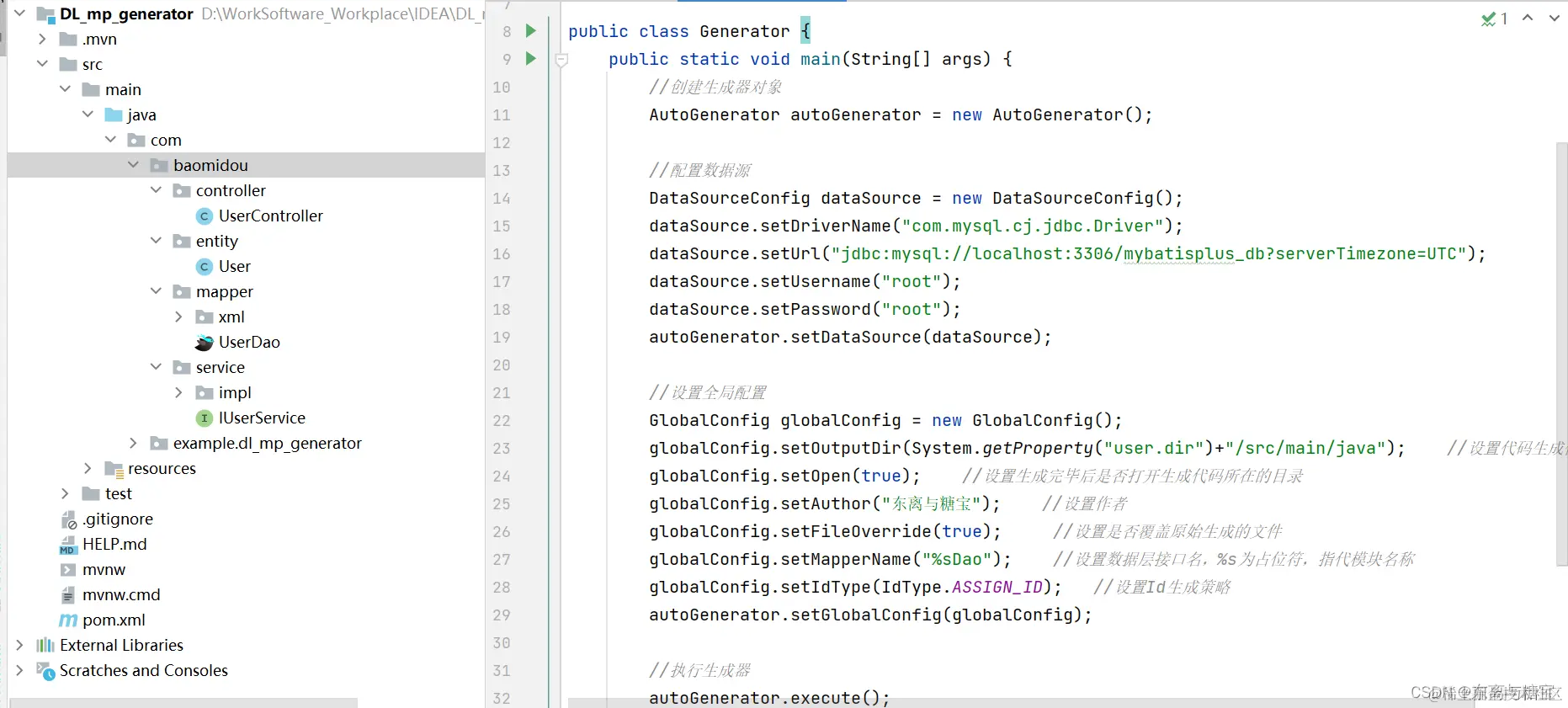Click "com.mysql.cj.jdbc.Driver" string literal
This screenshot has width=1568, height=708.
click(1033, 226)
